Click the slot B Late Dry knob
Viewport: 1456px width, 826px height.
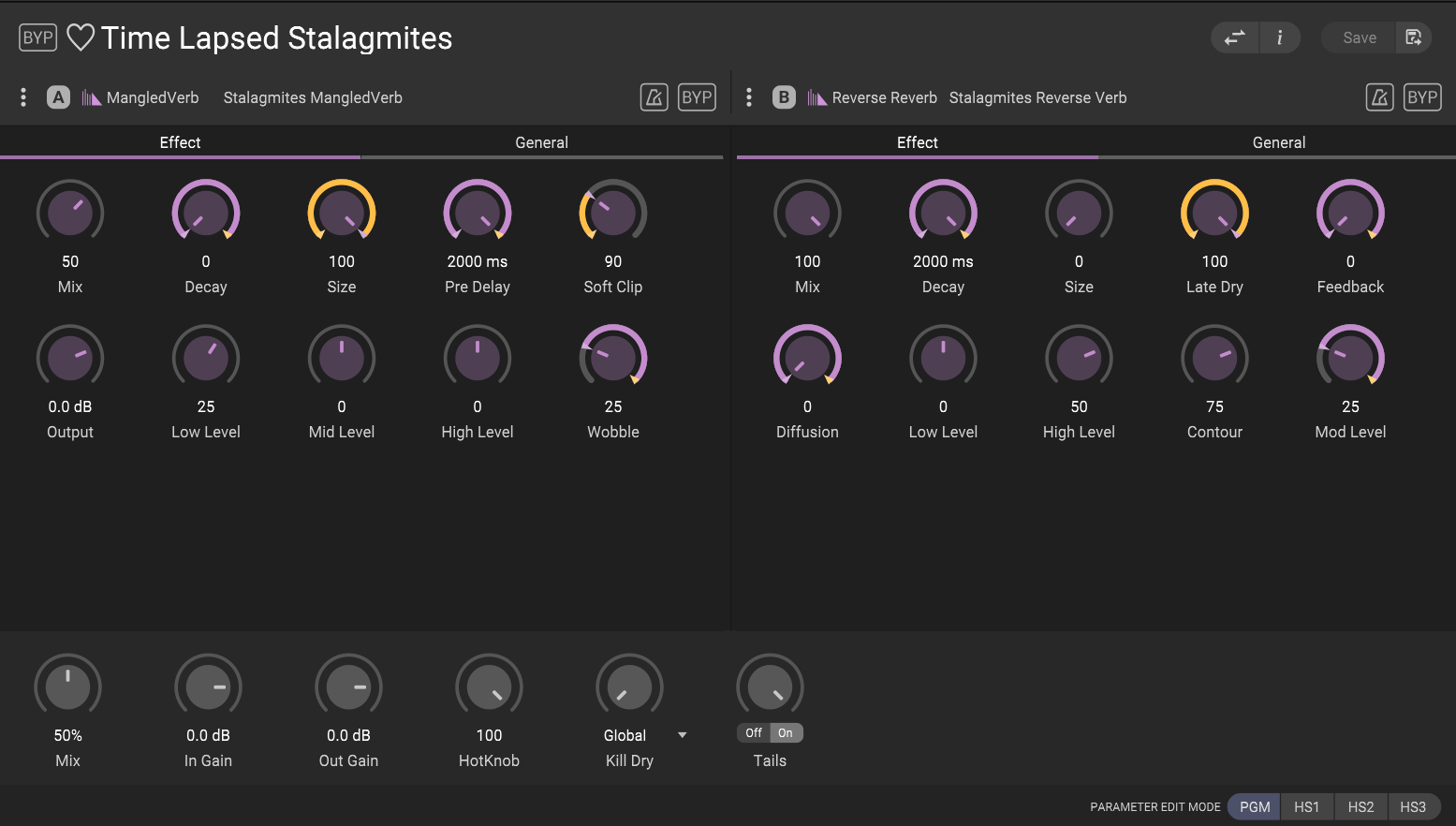click(1214, 214)
